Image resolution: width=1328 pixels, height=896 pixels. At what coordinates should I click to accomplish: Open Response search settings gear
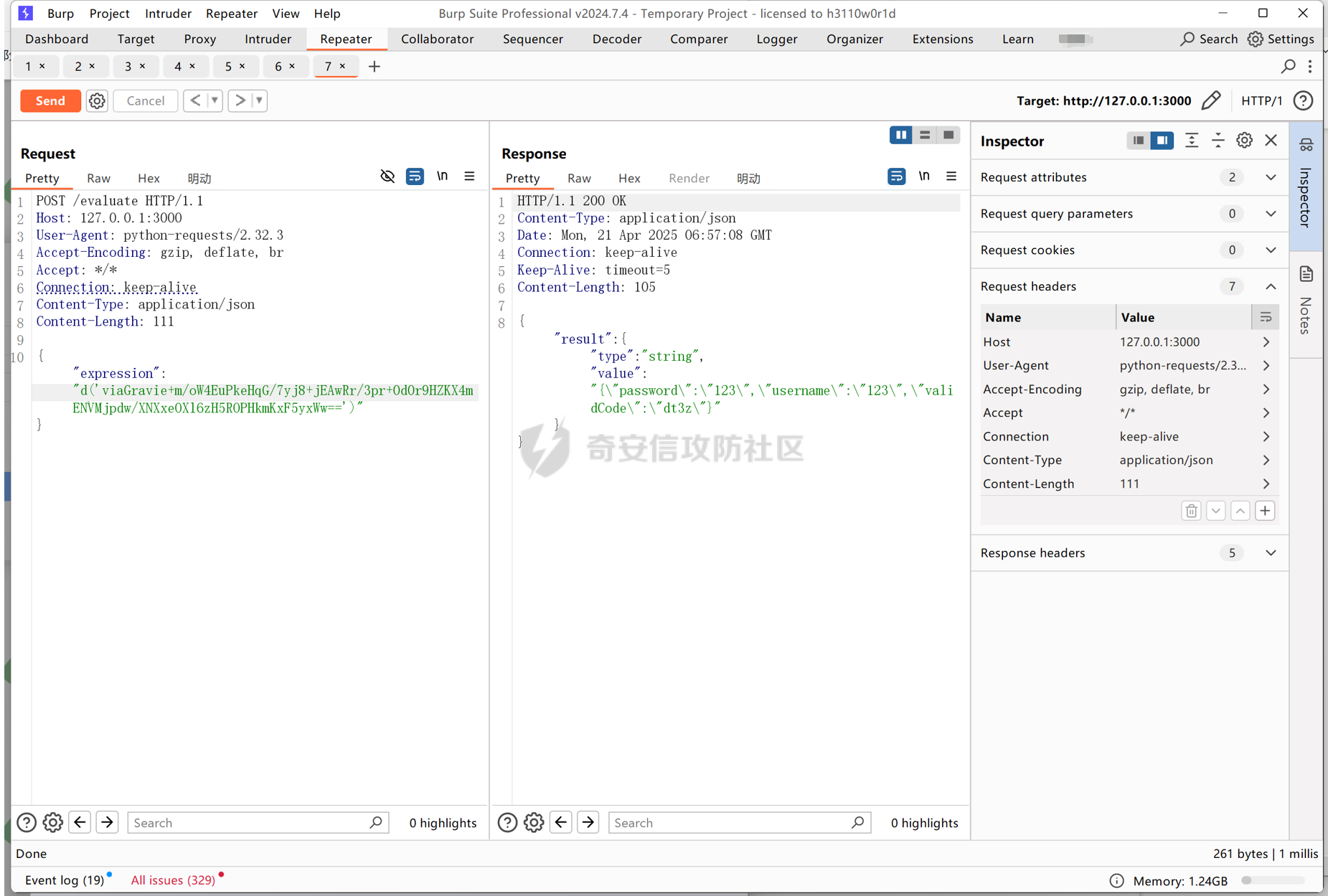click(534, 823)
